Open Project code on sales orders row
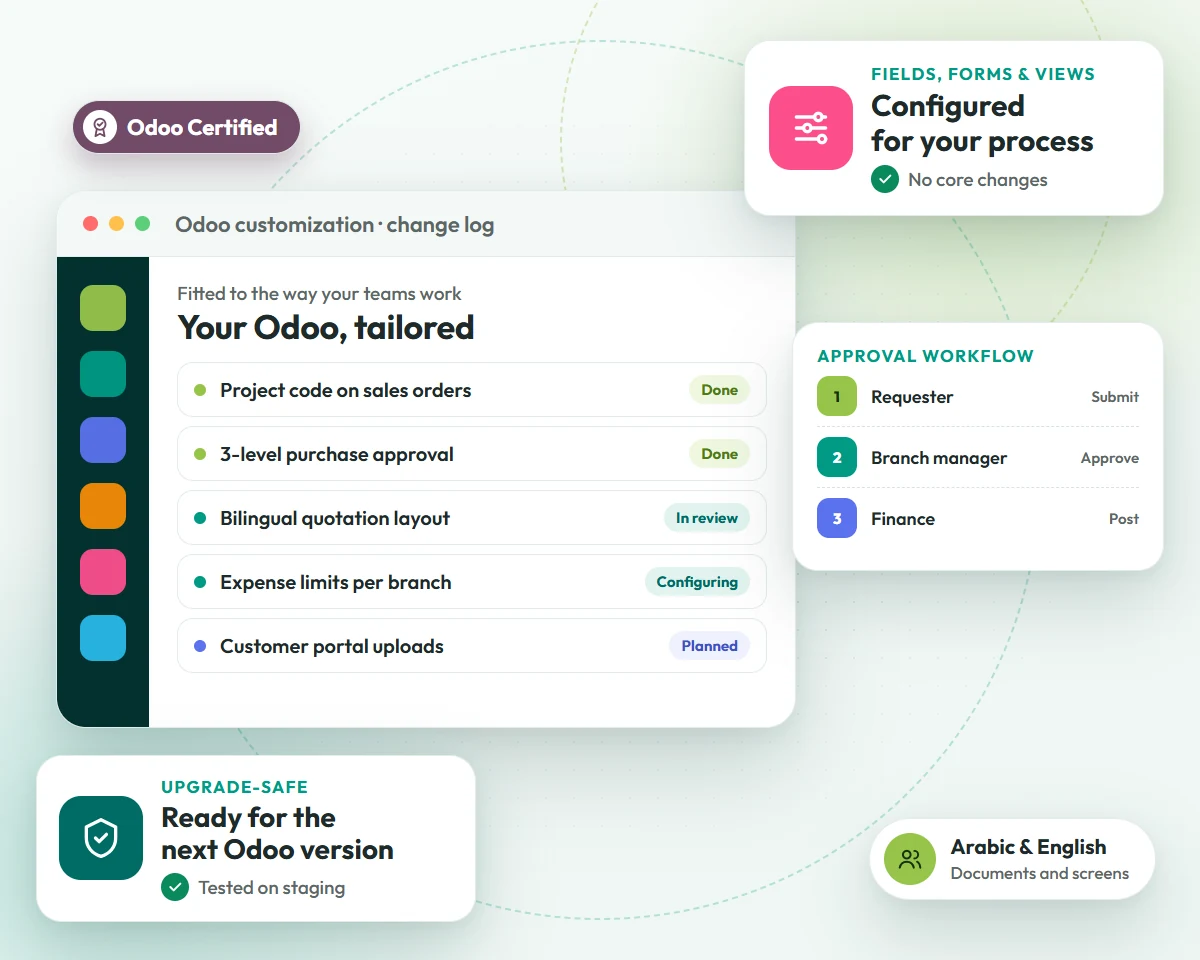This screenshot has width=1200, height=960. click(472, 390)
